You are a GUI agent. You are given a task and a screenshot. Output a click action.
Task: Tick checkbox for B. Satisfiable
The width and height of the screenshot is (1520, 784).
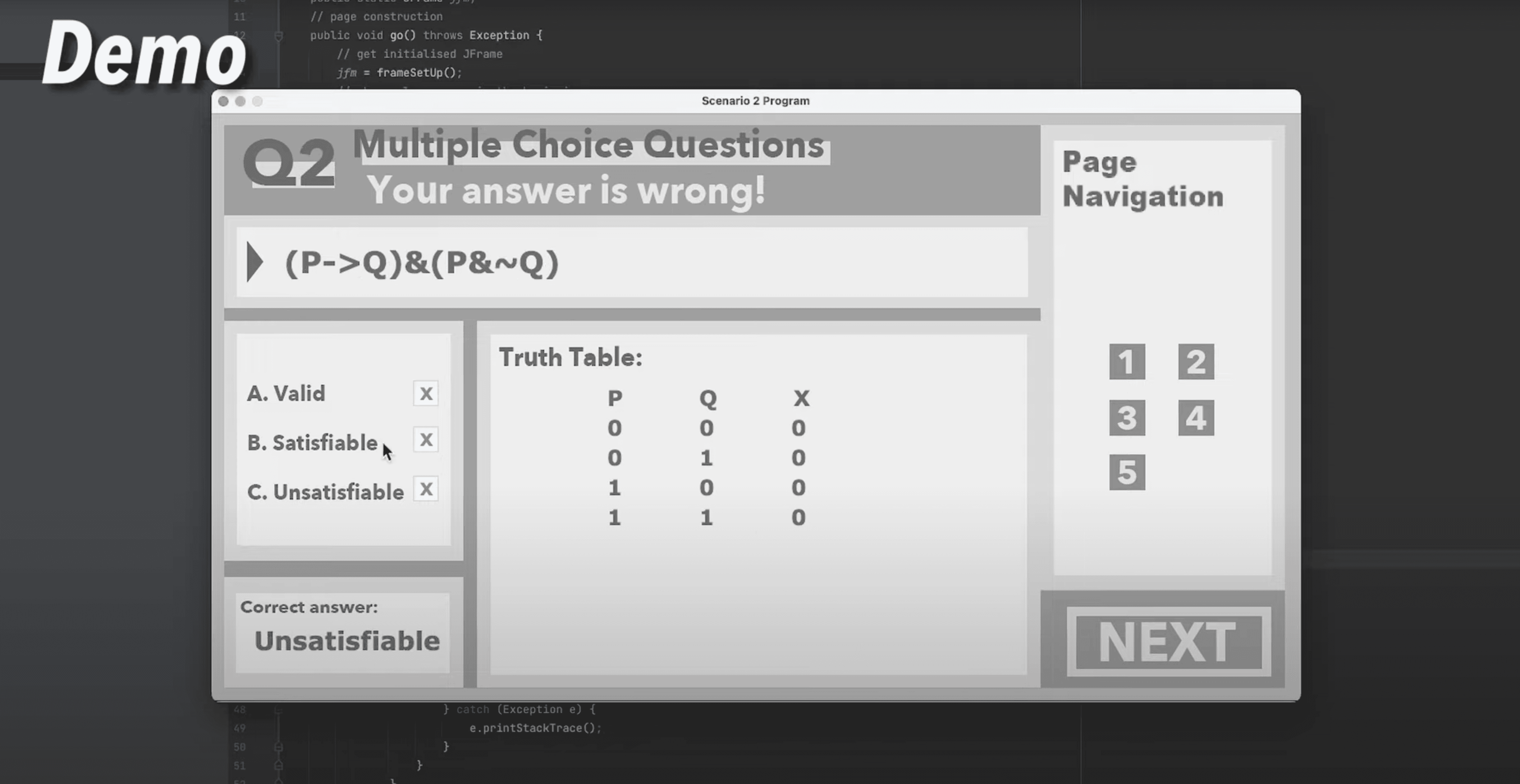click(x=425, y=440)
